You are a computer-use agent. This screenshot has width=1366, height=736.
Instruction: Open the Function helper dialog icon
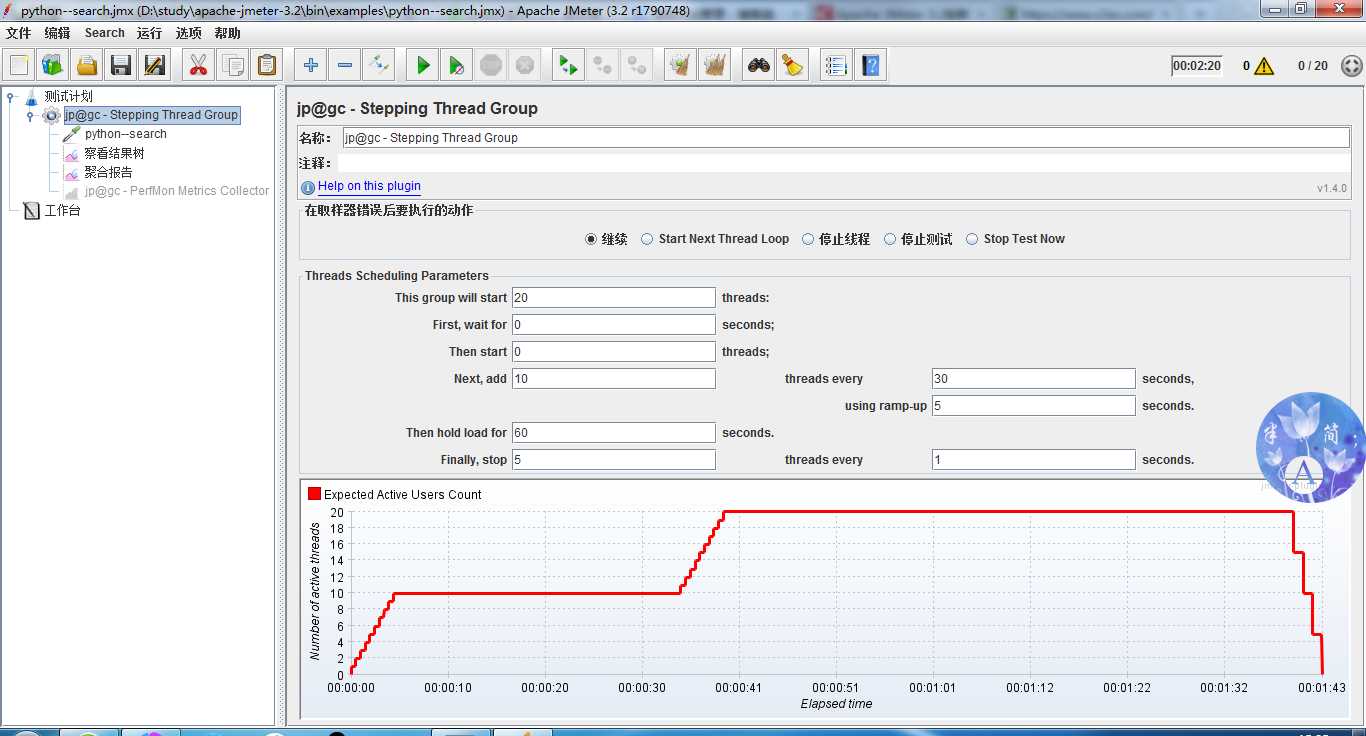836,66
